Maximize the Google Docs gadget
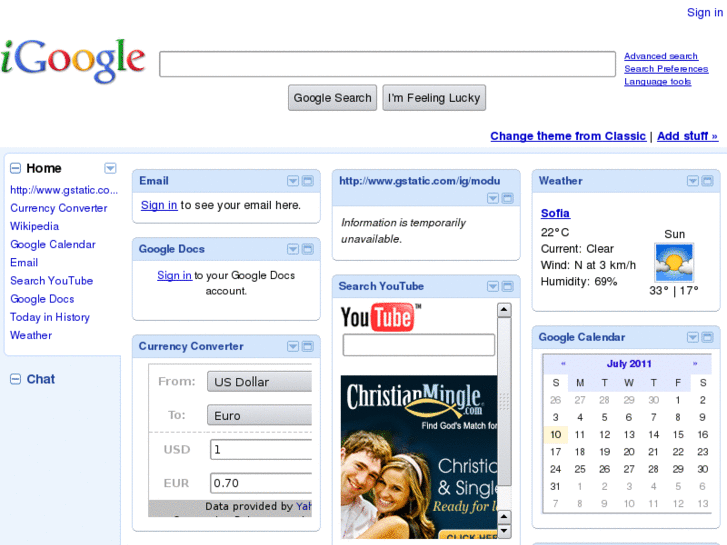The height and width of the screenshot is (545, 727). click(307, 249)
